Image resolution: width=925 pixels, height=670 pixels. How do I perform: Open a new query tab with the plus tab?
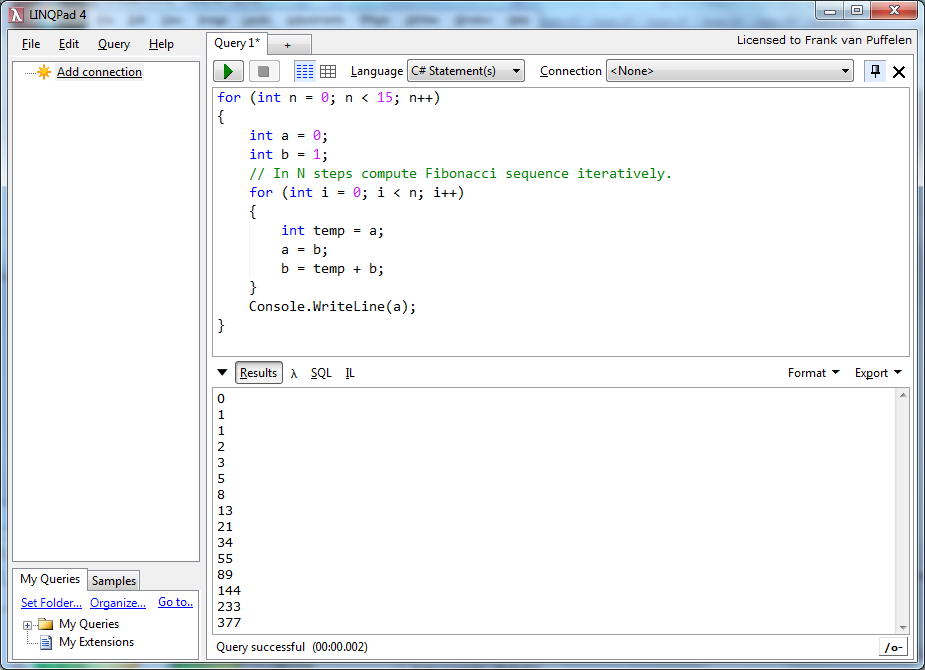coord(288,45)
